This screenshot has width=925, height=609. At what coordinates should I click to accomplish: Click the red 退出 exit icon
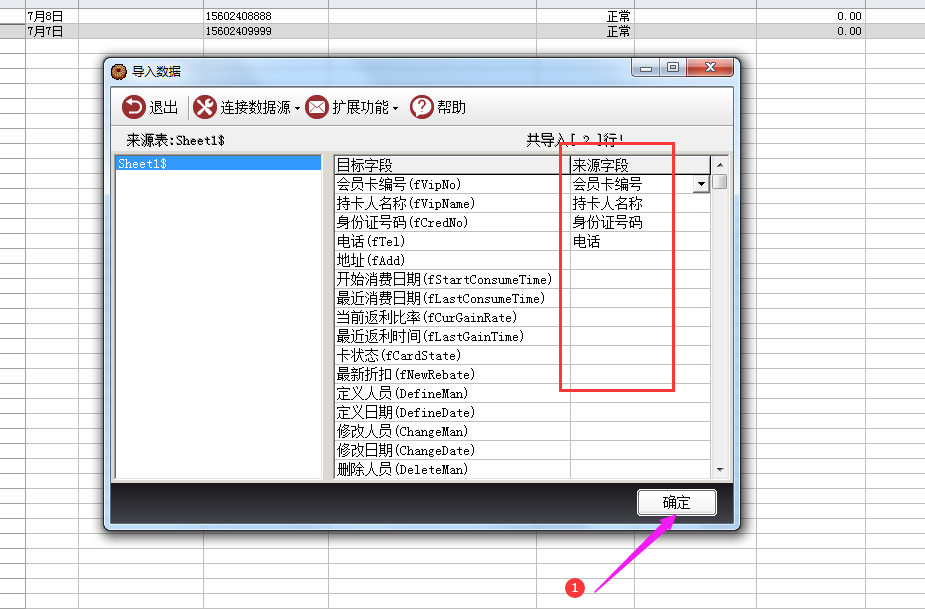click(x=134, y=107)
